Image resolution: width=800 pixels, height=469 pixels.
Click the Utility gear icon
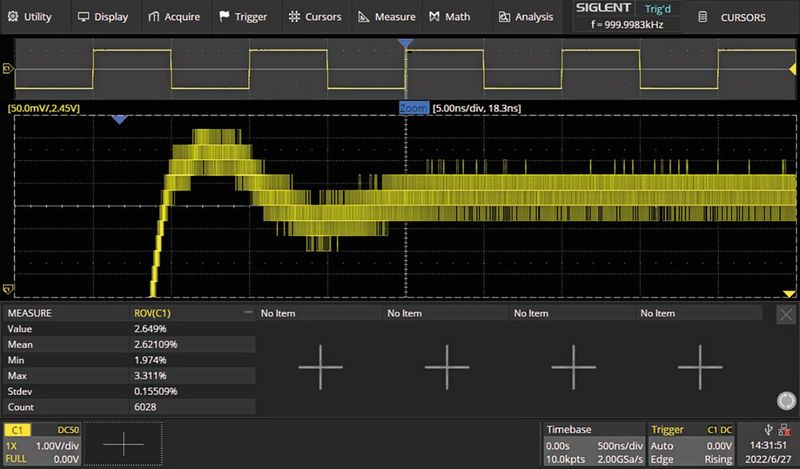coord(13,17)
